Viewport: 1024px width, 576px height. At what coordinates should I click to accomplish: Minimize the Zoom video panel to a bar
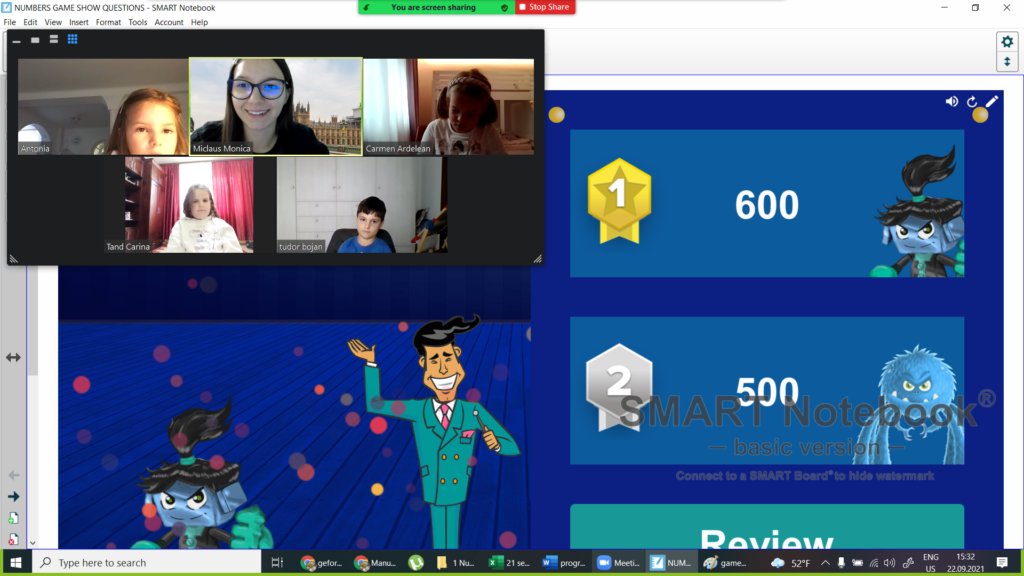(x=17, y=41)
